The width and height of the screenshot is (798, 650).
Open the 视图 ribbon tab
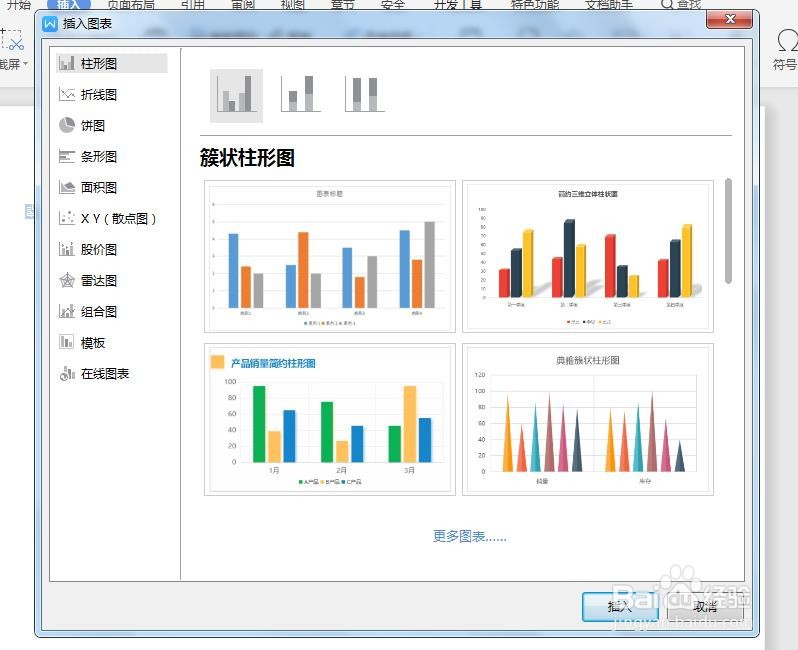[293, 5]
